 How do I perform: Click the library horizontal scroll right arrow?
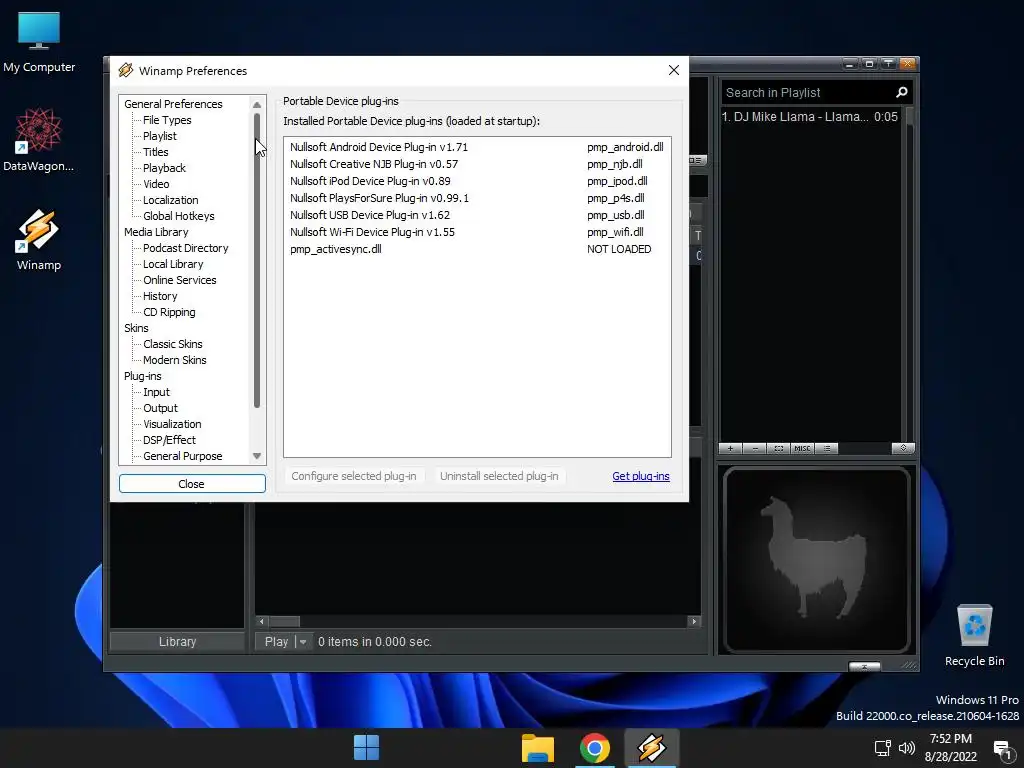click(694, 622)
